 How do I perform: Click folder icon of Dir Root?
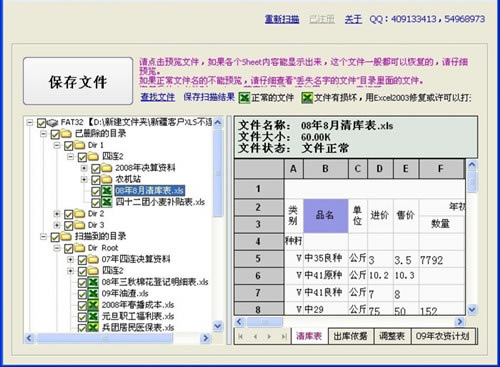80,248
